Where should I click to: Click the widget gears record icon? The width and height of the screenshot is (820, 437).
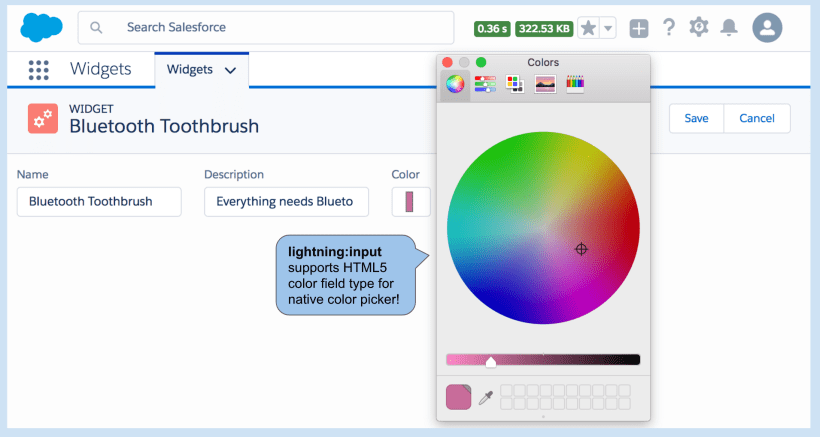click(43, 119)
